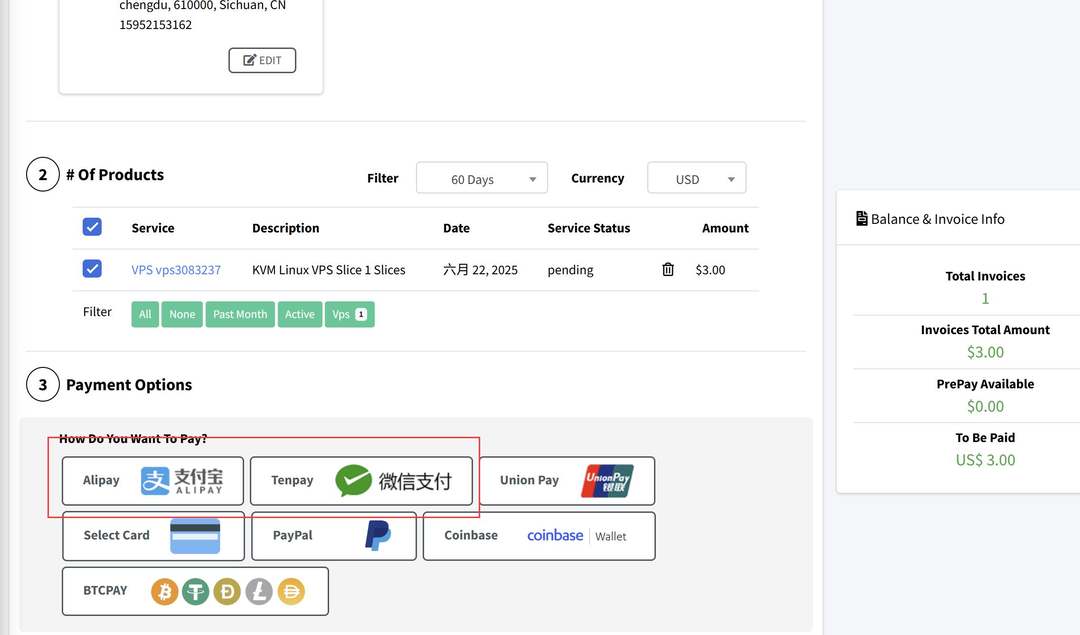Click PrePay Available $0.00 value

point(985,406)
